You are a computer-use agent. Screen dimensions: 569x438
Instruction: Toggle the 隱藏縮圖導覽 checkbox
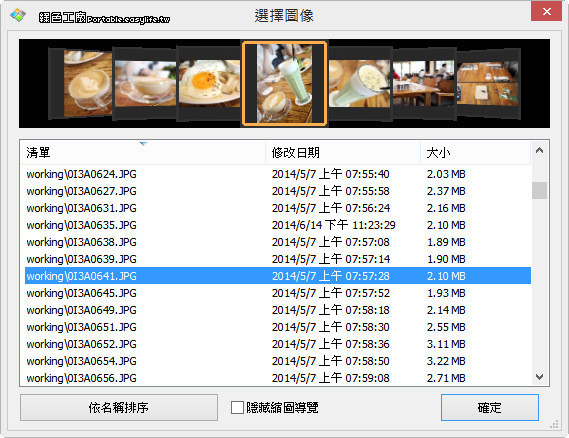point(237,407)
